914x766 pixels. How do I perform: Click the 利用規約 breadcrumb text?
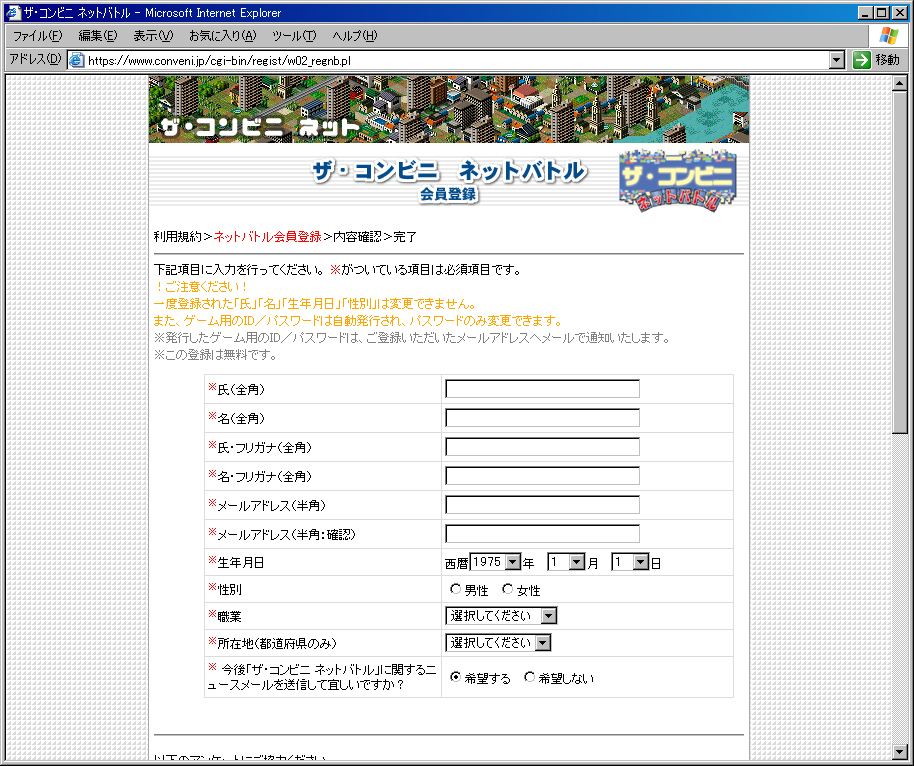[177, 237]
